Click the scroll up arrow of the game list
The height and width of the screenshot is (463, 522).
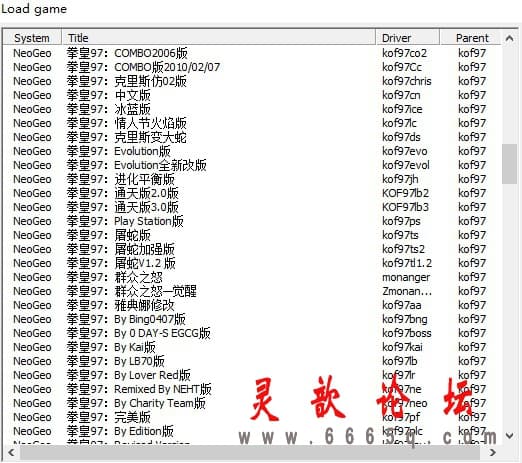[509, 38]
